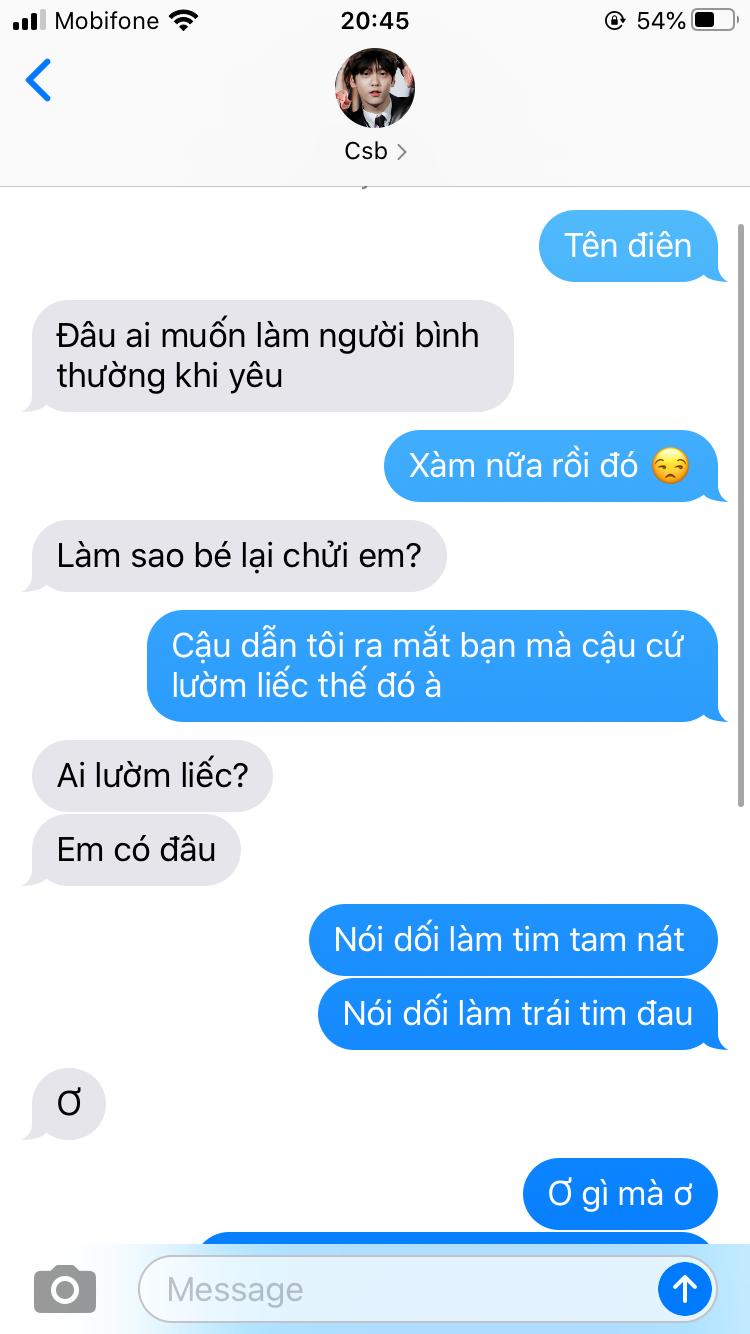The height and width of the screenshot is (1334, 750).
Task: Tap the battery indicator icon
Action: [x=714, y=20]
